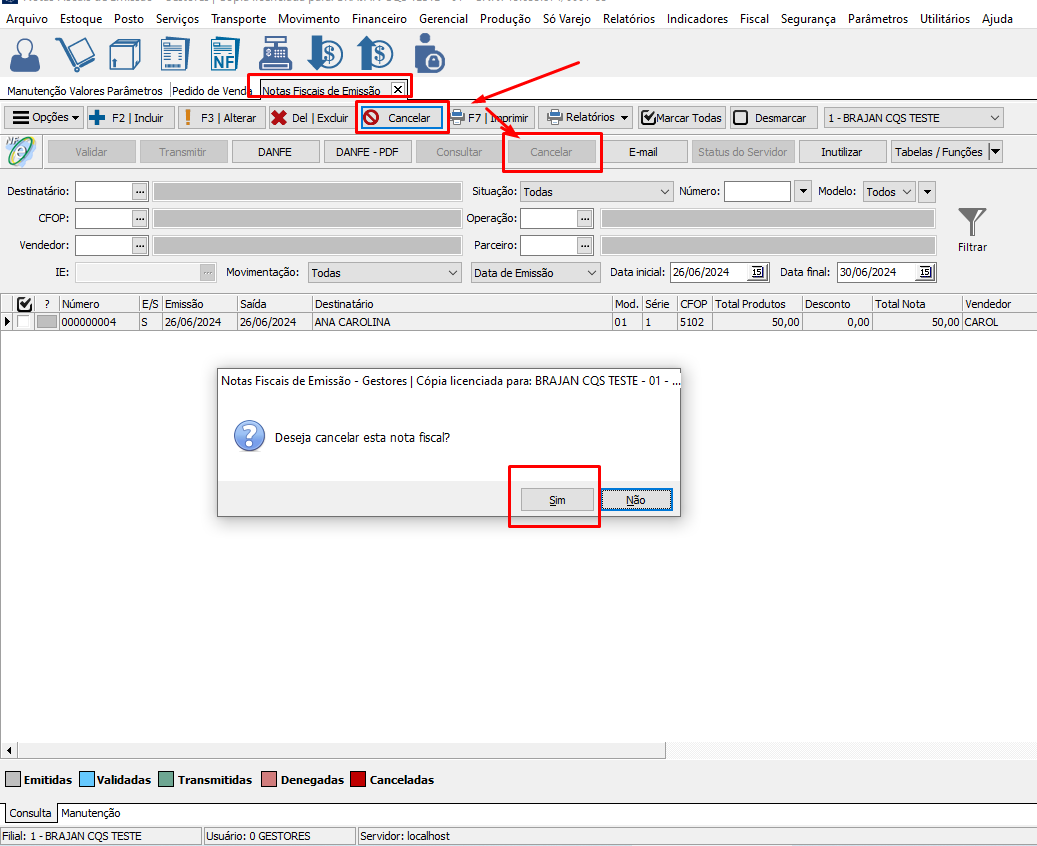This screenshot has width=1037, height=846.
Task: Click the up-arrow dollar icon
Action: coord(377,54)
